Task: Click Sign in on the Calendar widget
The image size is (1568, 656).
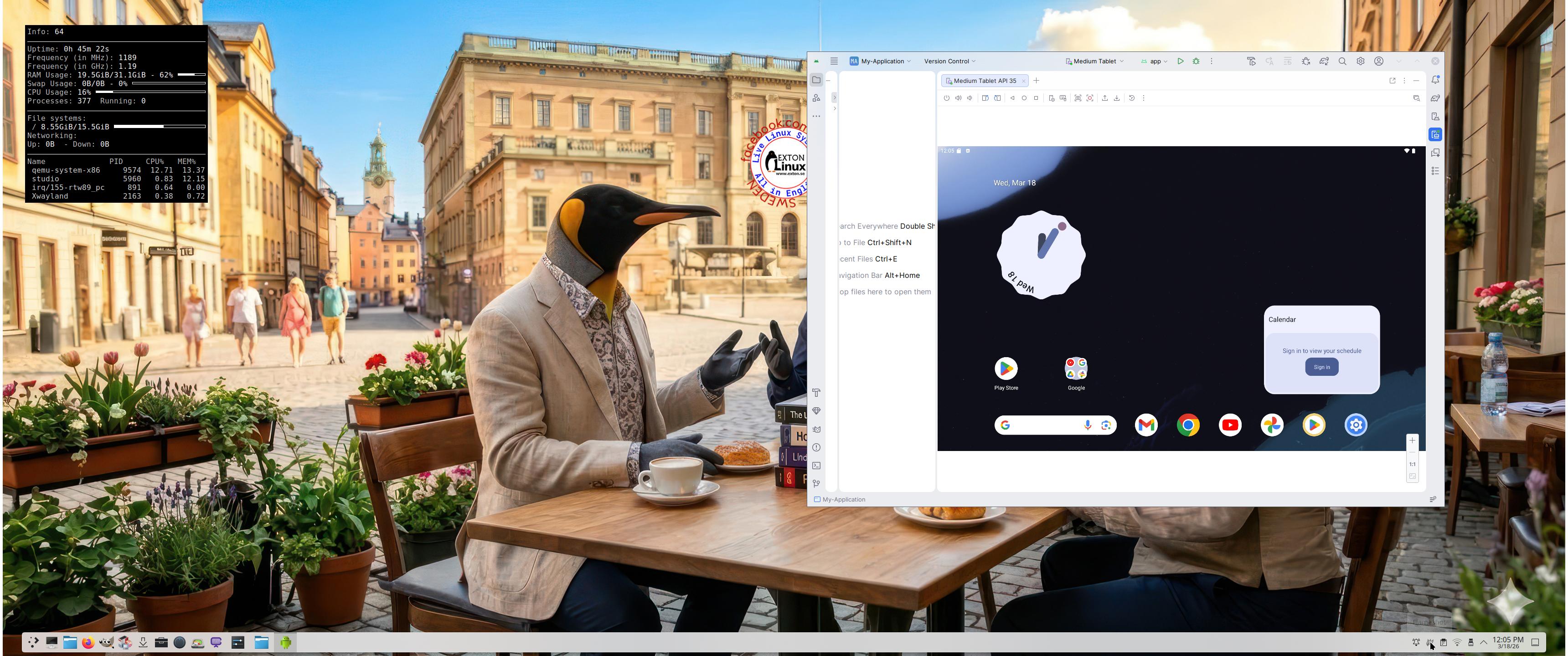Action: tap(1321, 367)
